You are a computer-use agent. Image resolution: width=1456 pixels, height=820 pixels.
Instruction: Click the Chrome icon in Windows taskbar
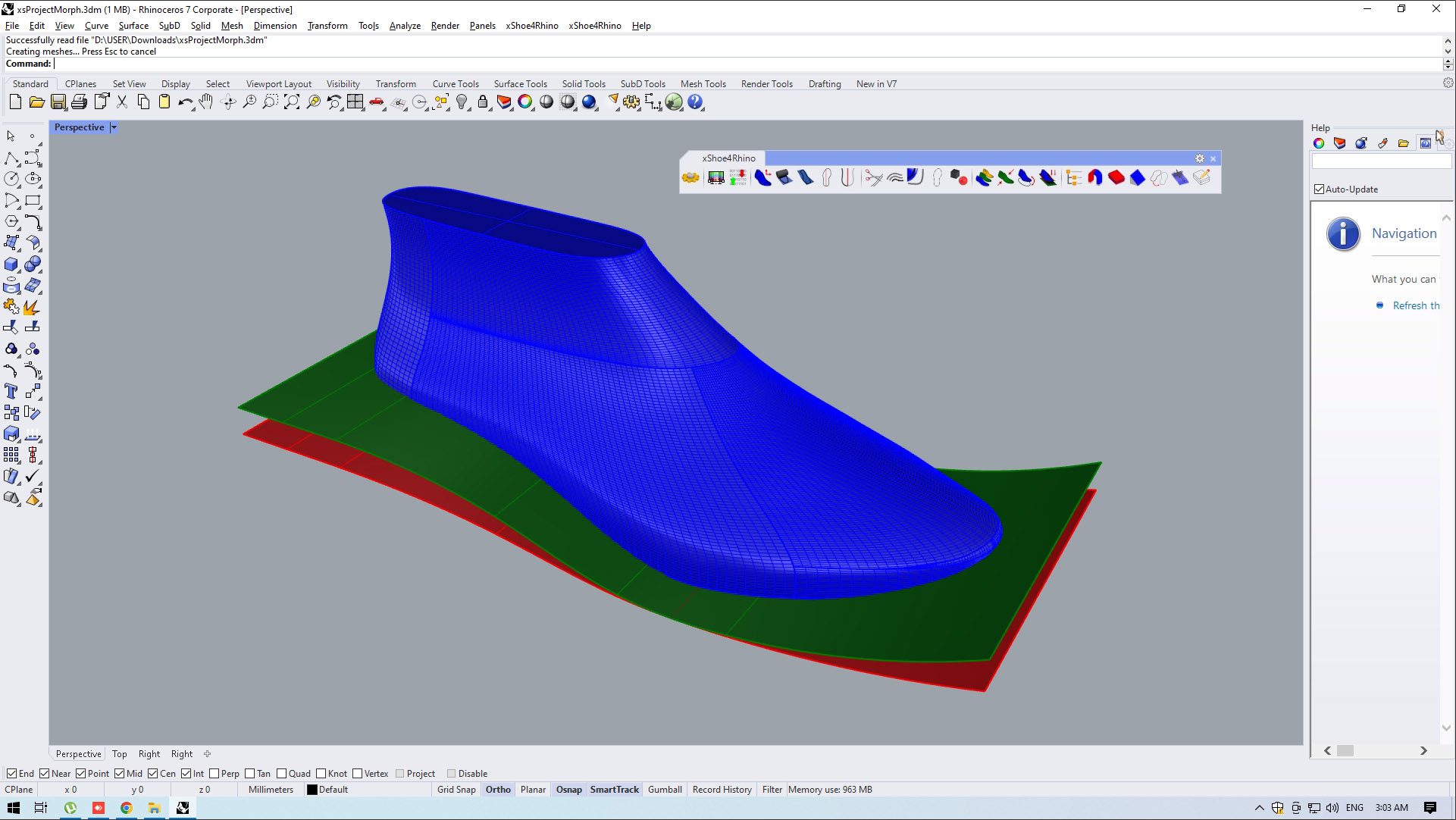click(126, 808)
